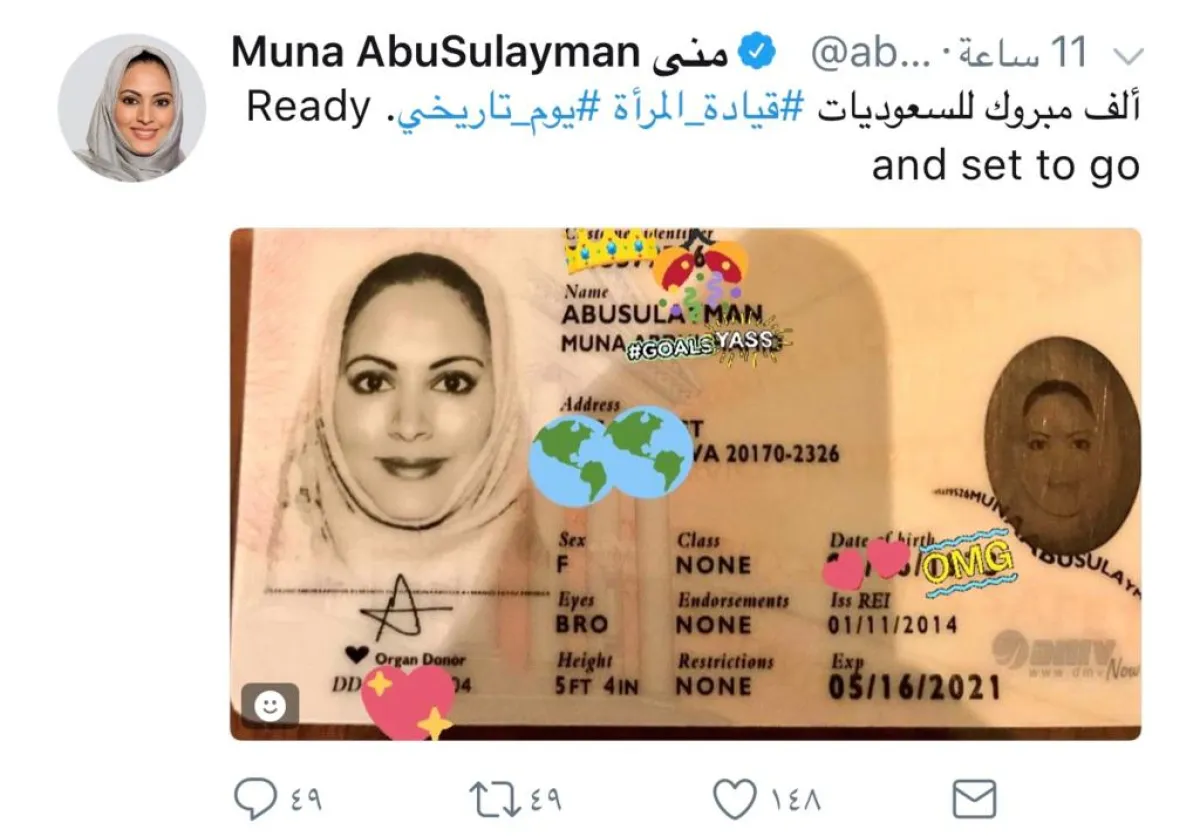Screen dimensions: 1200x836
Task: Click the ٤٩ count beside retweet arrows
Action: 546,799
